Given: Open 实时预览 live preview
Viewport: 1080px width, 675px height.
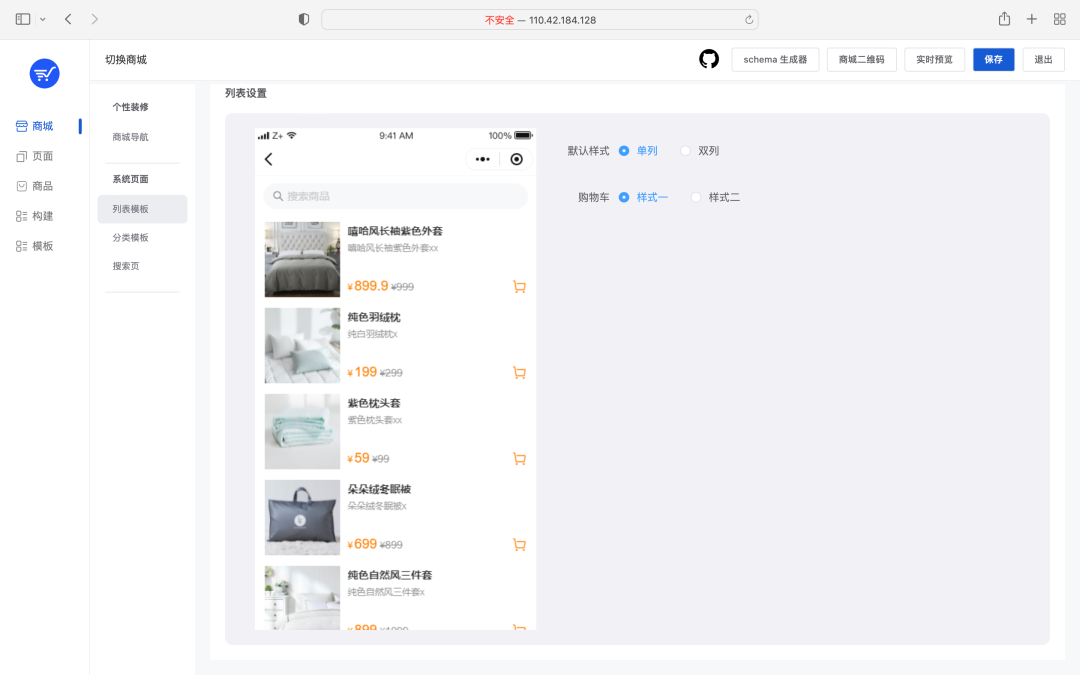Looking at the screenshot, I should pyautogui.click(x=935, y=60).
